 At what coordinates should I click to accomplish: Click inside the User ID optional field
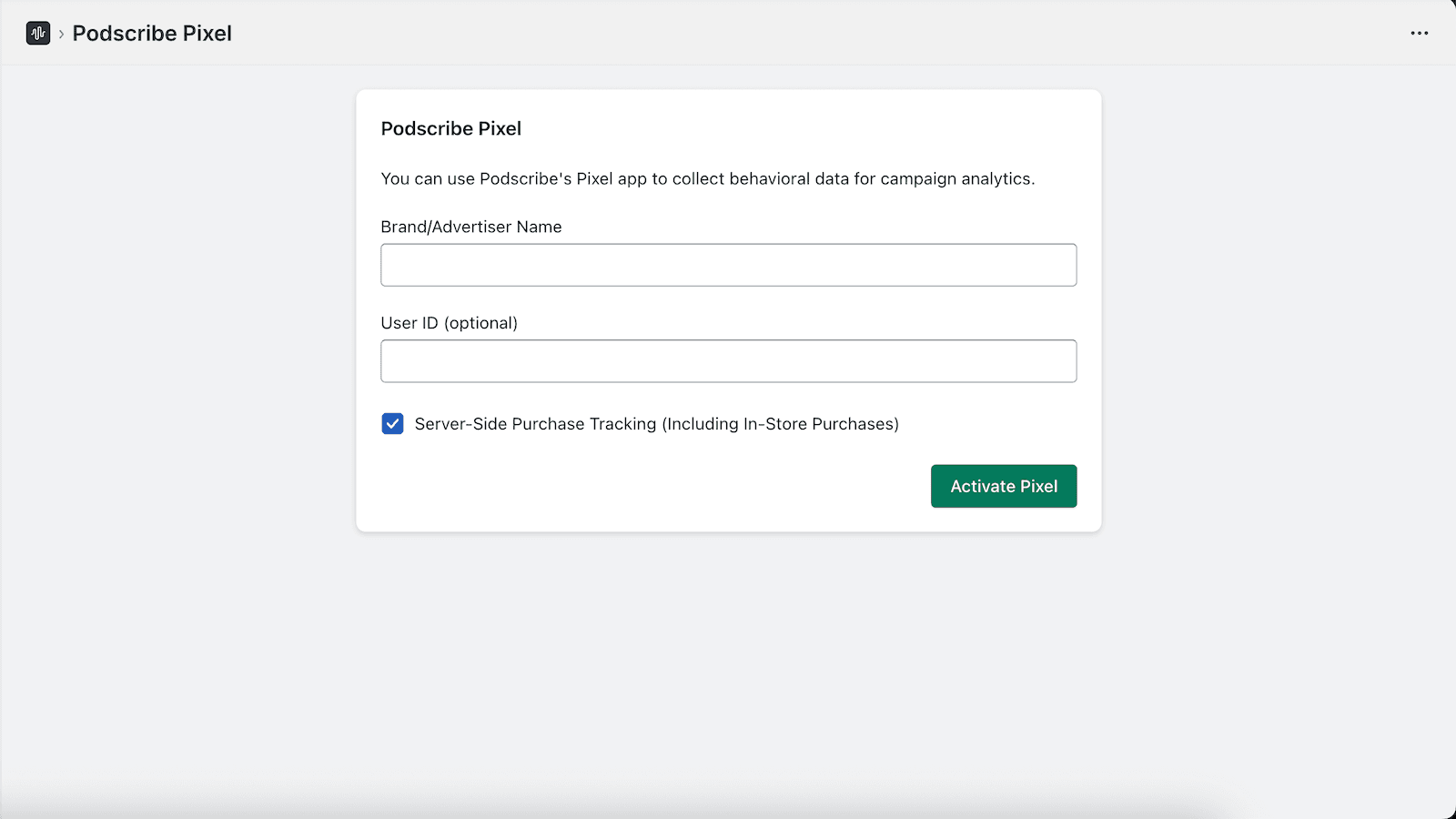pos(728,360)
